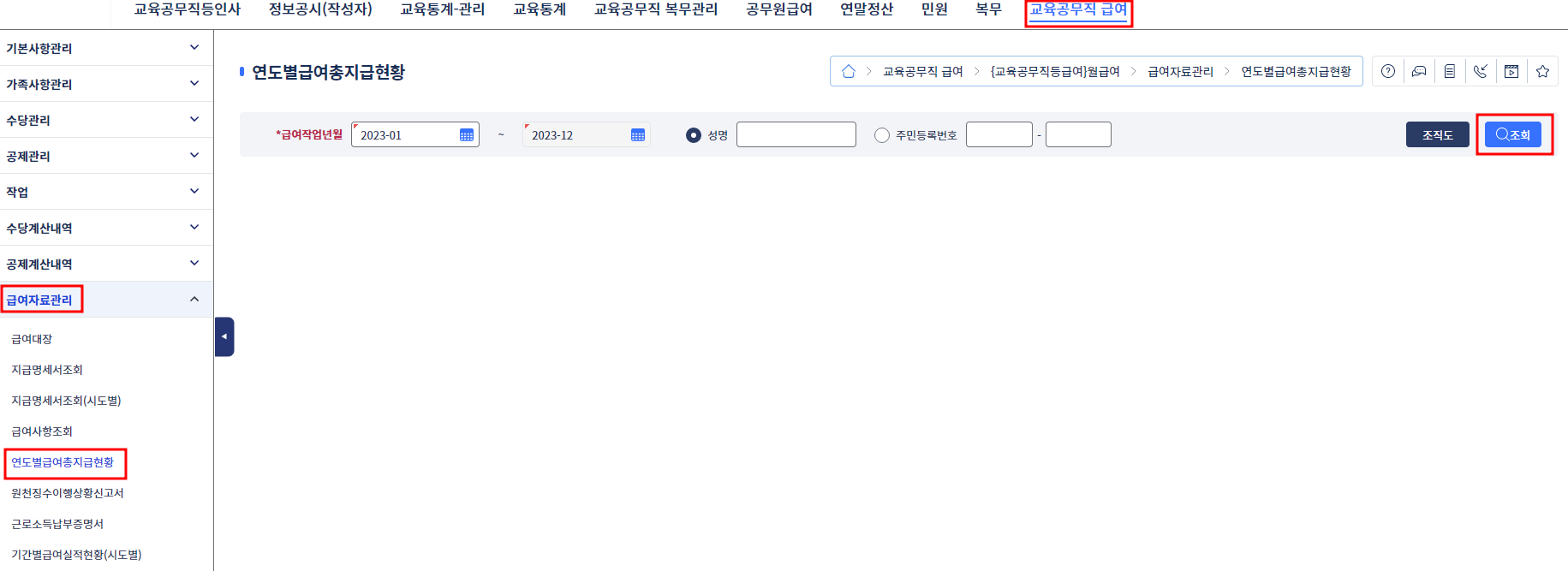Image resolution: width=1568 pixels, height=571 pixels.
Task: Open 지급명세서조회(시도별) in the sidebar
Action: [x=66, y=401]
